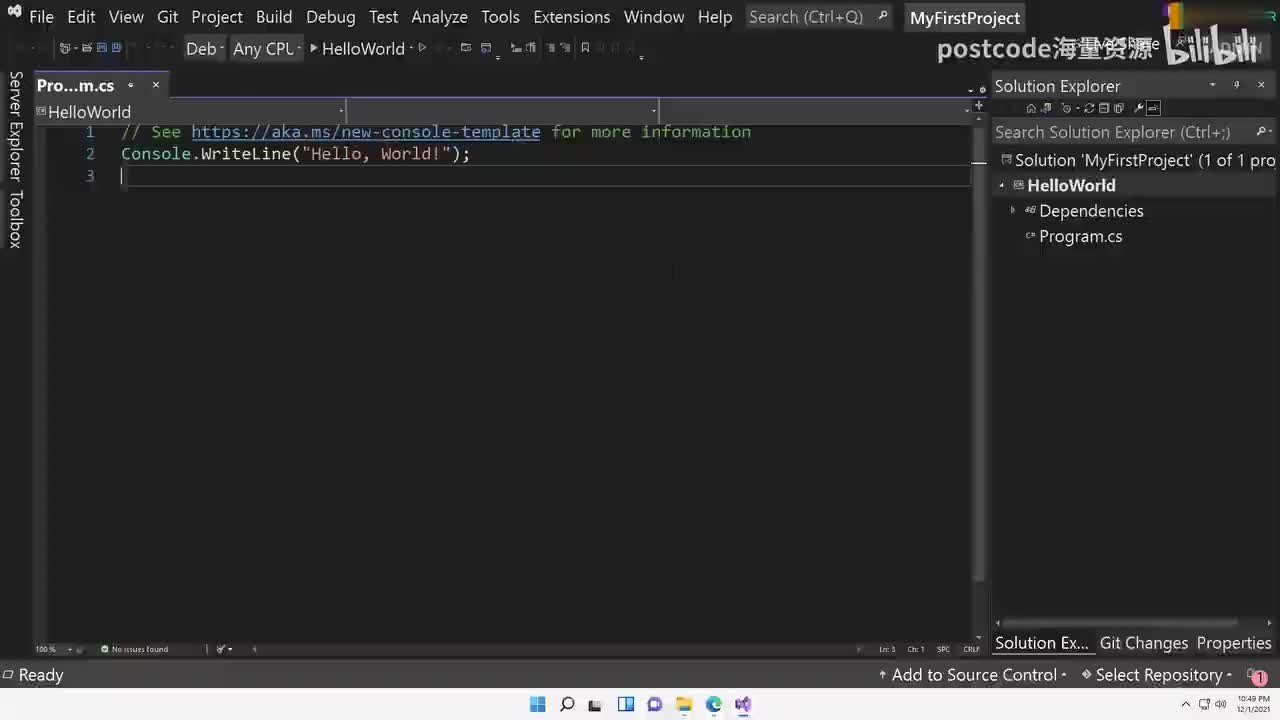Open the Analyze menu
Viewport: 1280px width, 720px height.
pos(439,17)
